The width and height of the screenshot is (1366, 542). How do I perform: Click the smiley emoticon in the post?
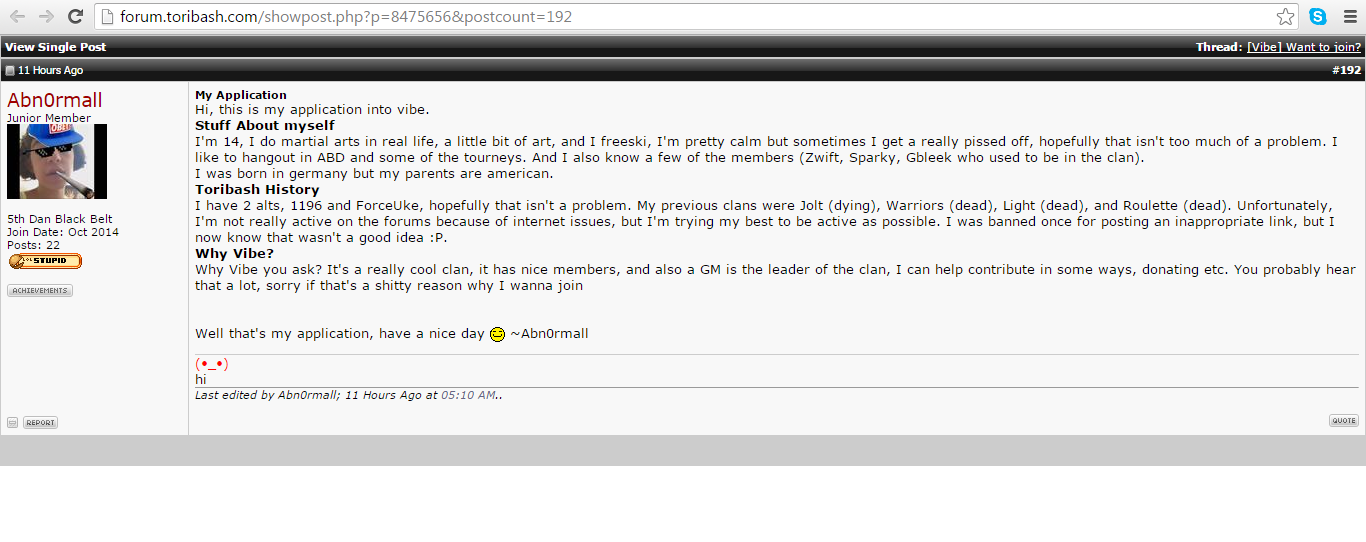[x=497, y=334]
